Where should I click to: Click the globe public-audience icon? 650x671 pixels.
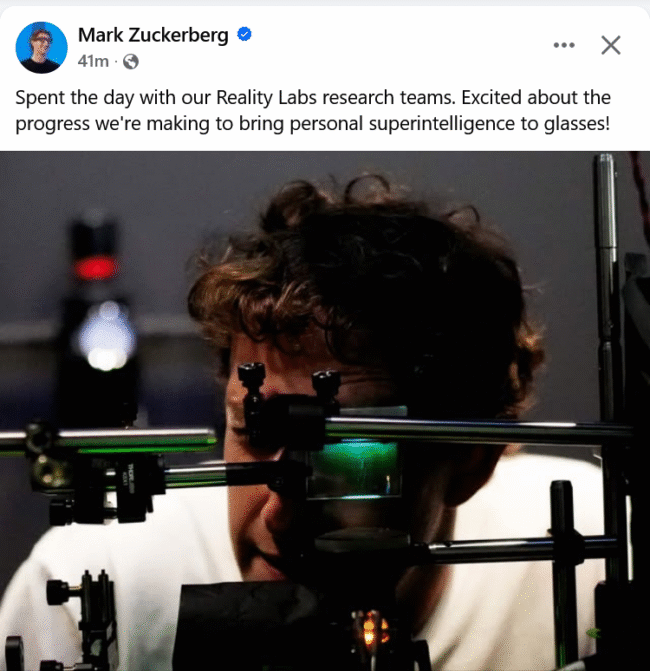(131, 62)
